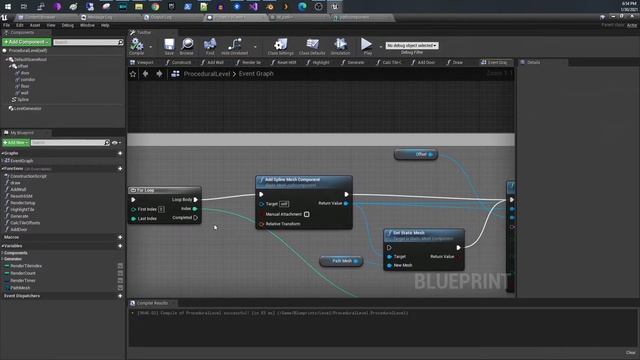640x360 pixels.
Task: Click the green Add New button
Action: pos(16,142)
